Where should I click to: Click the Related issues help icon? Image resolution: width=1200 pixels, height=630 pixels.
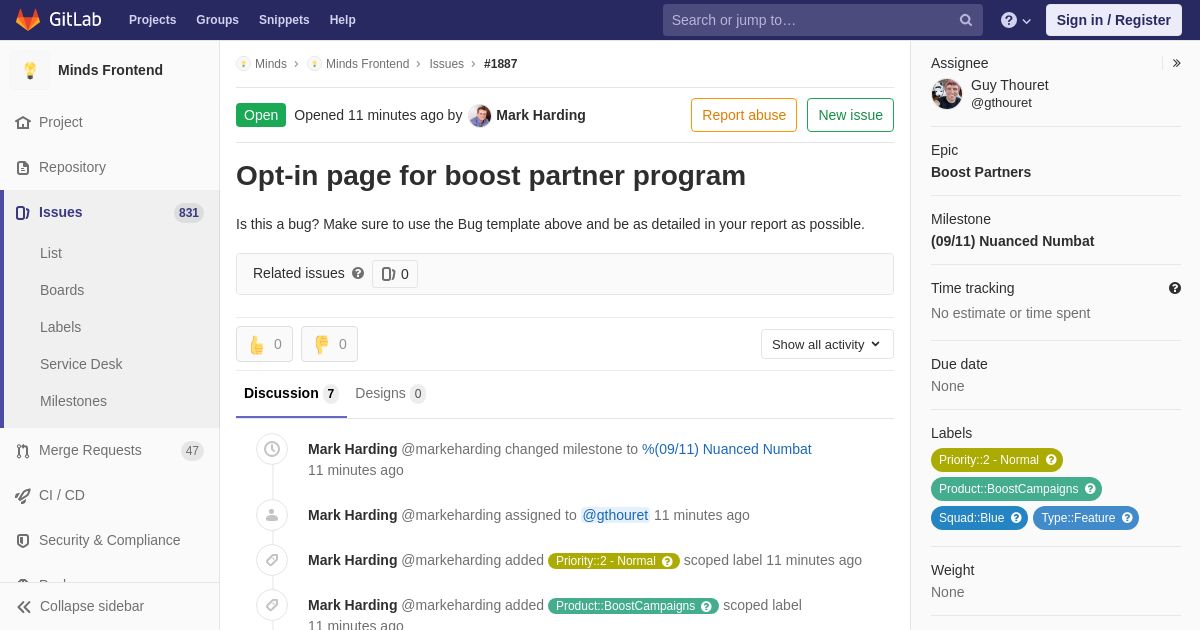click(x=358, y=273)
